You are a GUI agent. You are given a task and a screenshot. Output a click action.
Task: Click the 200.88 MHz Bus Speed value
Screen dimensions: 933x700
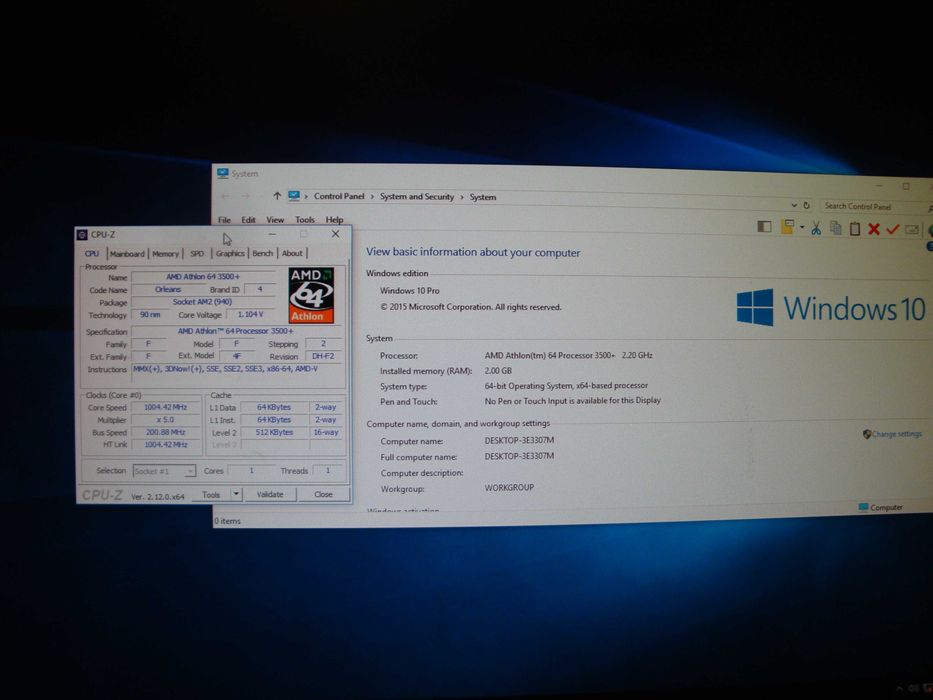pos(165,432)
